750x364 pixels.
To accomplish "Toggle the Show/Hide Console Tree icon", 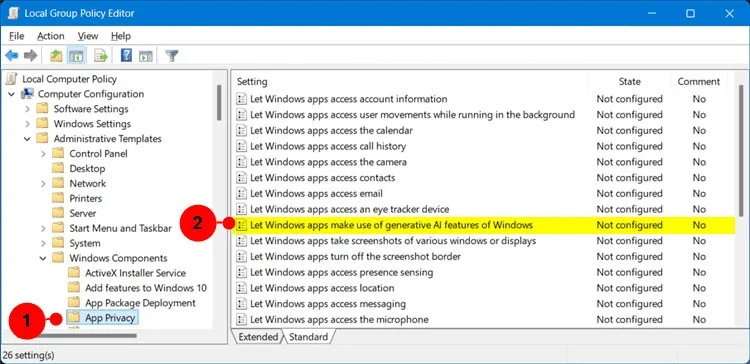I will (x=76, y=56).
